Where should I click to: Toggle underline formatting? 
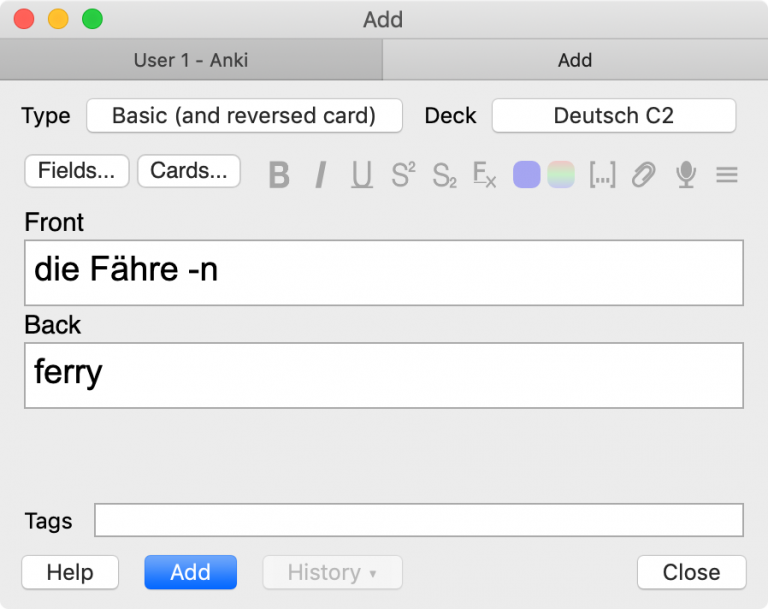coord(362,174)
